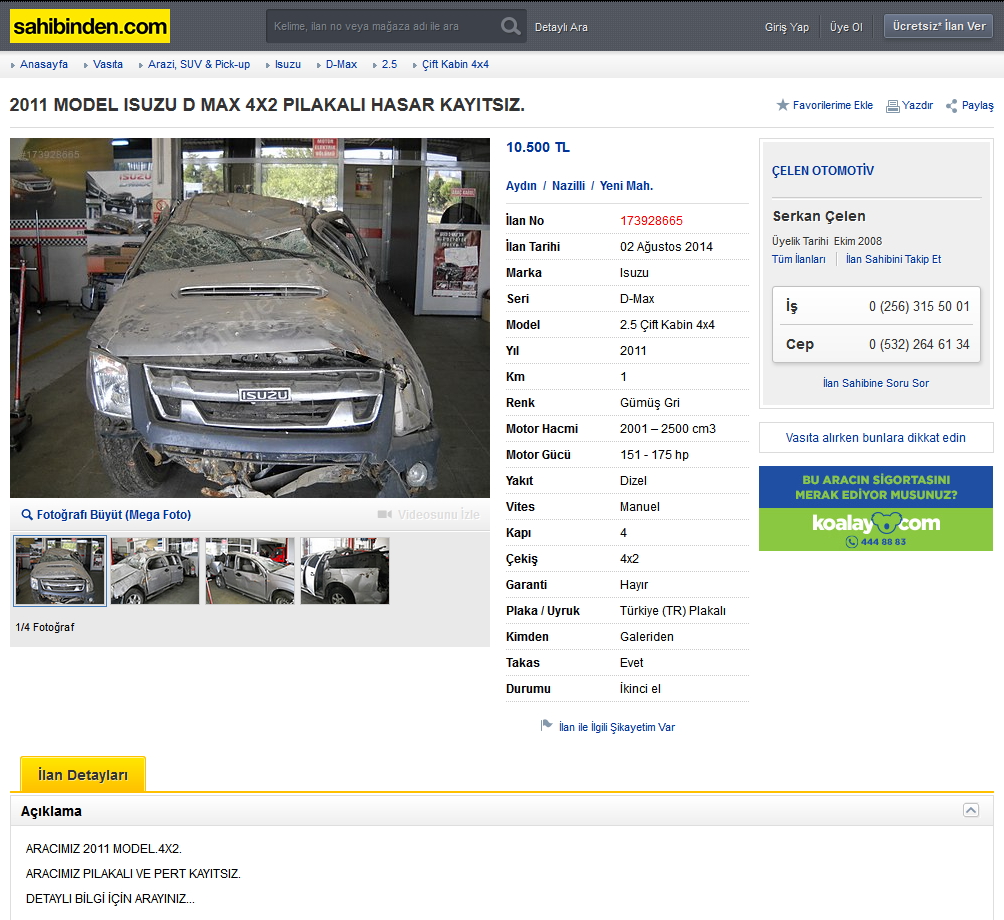Click listing number 173928665
This screenshot has width=1004, height=920.
pyautogui.click(x=651, y=221)
